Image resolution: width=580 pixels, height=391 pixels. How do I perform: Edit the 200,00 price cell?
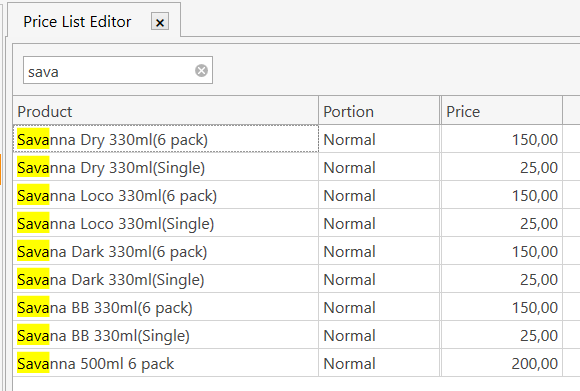pos(502,363)
